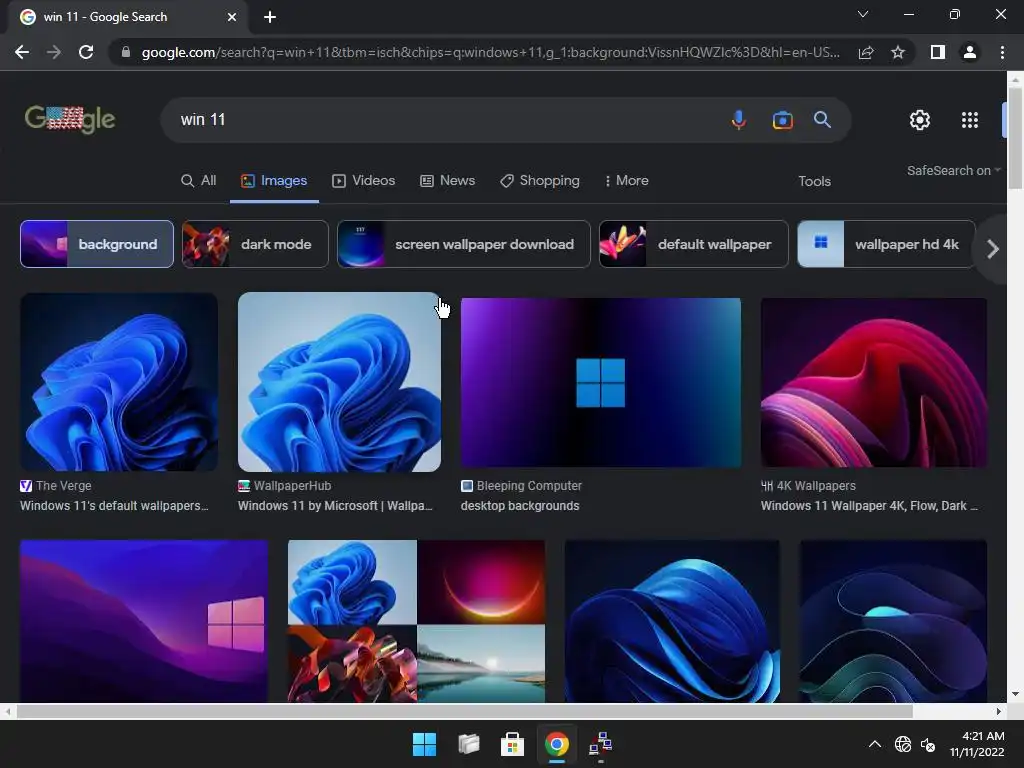Search by voice with the microphone
Image resolution: width=1024 pixels, height=768 pixels.
tap(739, 120)
